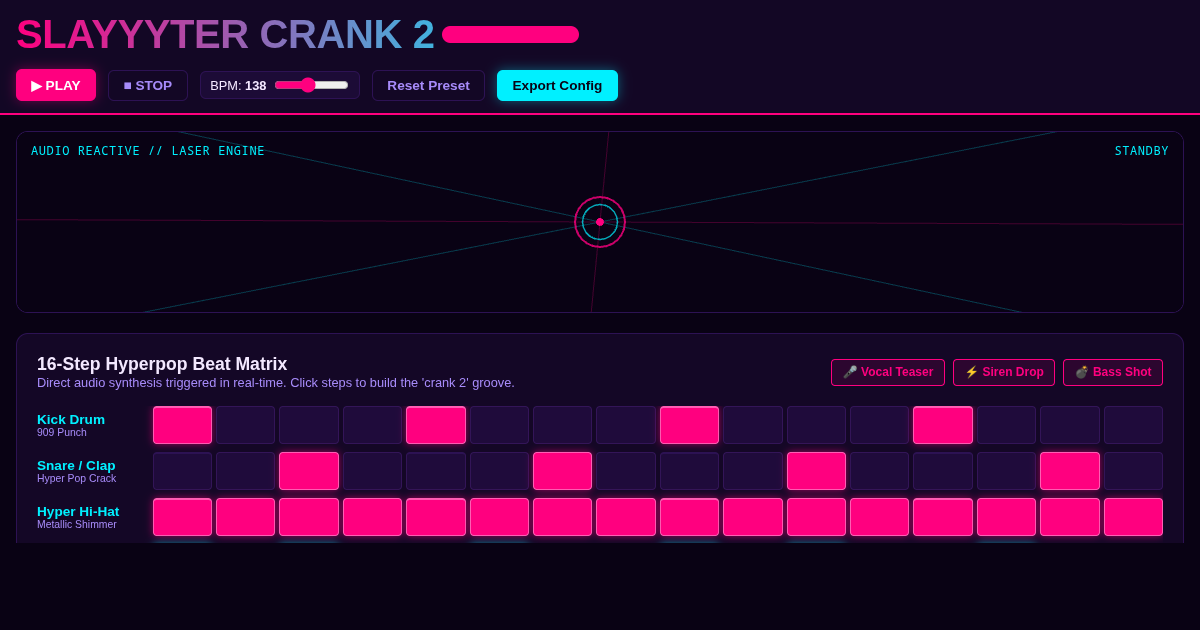
Task: Click the AUDIO REACTIVE // LASER ENGINE label
Action: coord(148,151)
